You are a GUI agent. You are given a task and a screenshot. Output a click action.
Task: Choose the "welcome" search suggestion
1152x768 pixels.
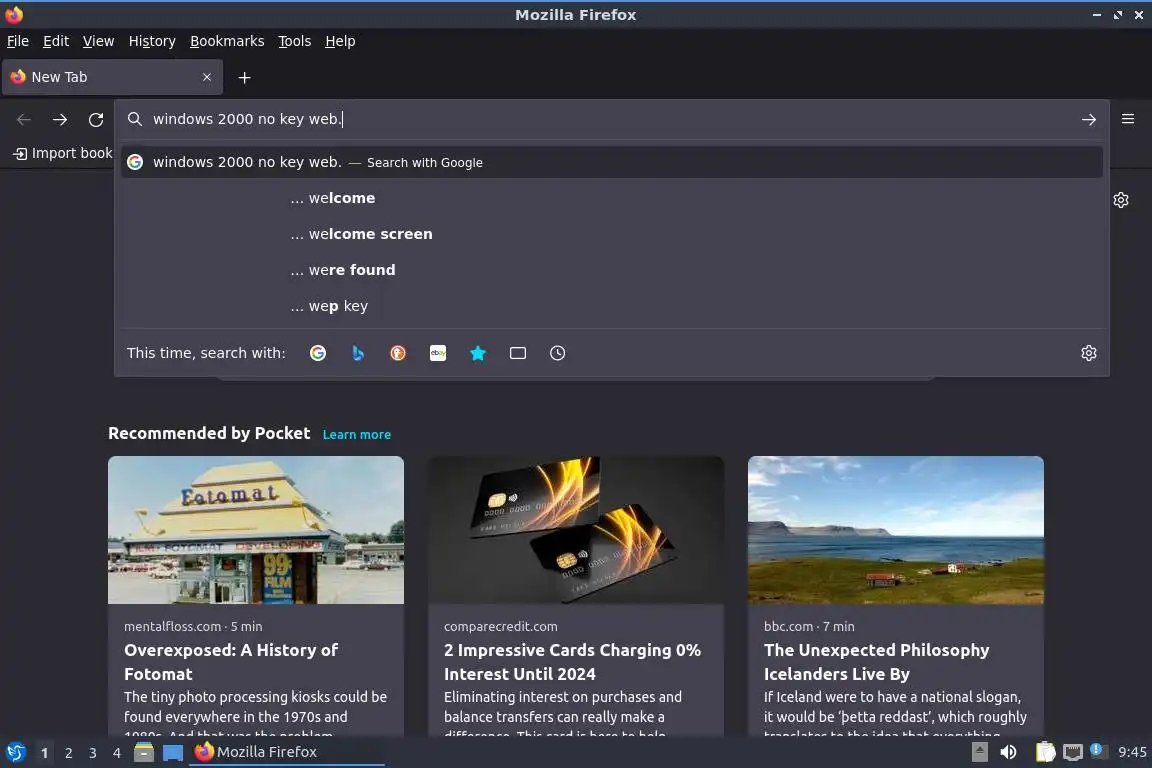pos(611,198)
